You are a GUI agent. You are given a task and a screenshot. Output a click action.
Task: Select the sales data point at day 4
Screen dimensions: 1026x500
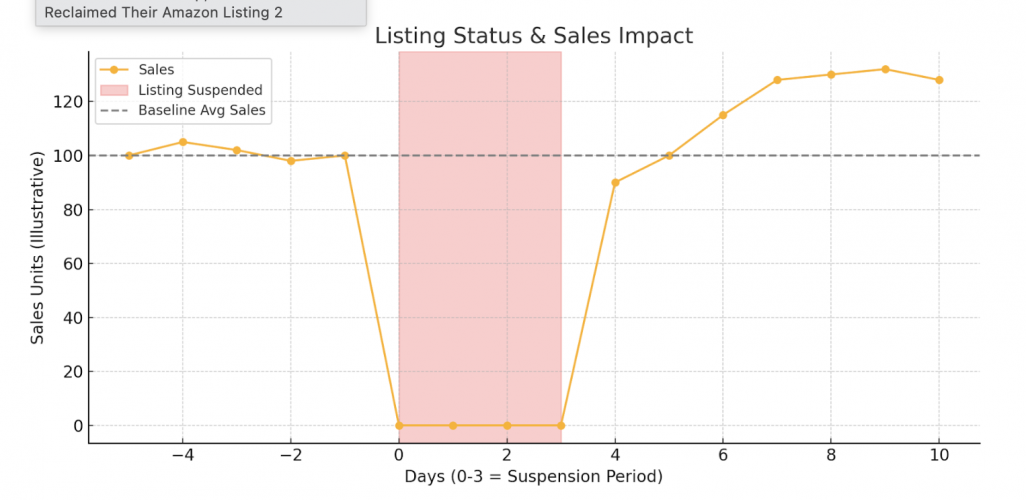[x=615, y=183]
